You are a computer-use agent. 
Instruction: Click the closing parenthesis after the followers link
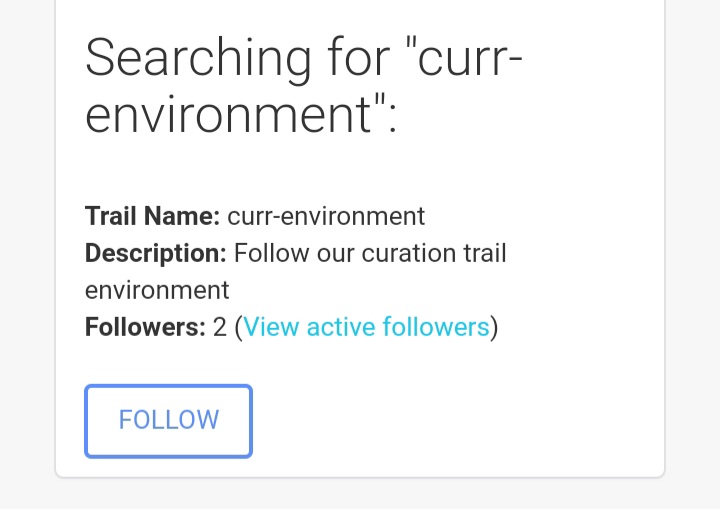pyautogui.click(x=494, y=327)
